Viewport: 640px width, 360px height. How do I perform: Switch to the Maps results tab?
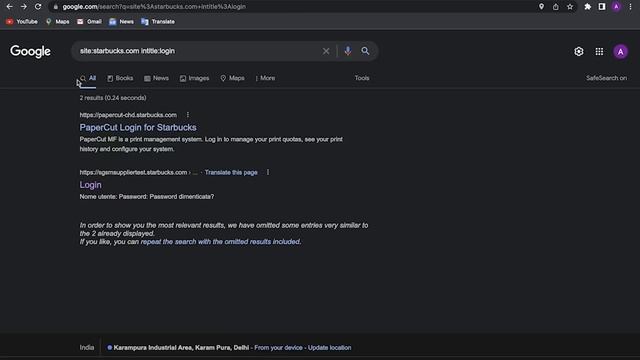click(232, 78)
